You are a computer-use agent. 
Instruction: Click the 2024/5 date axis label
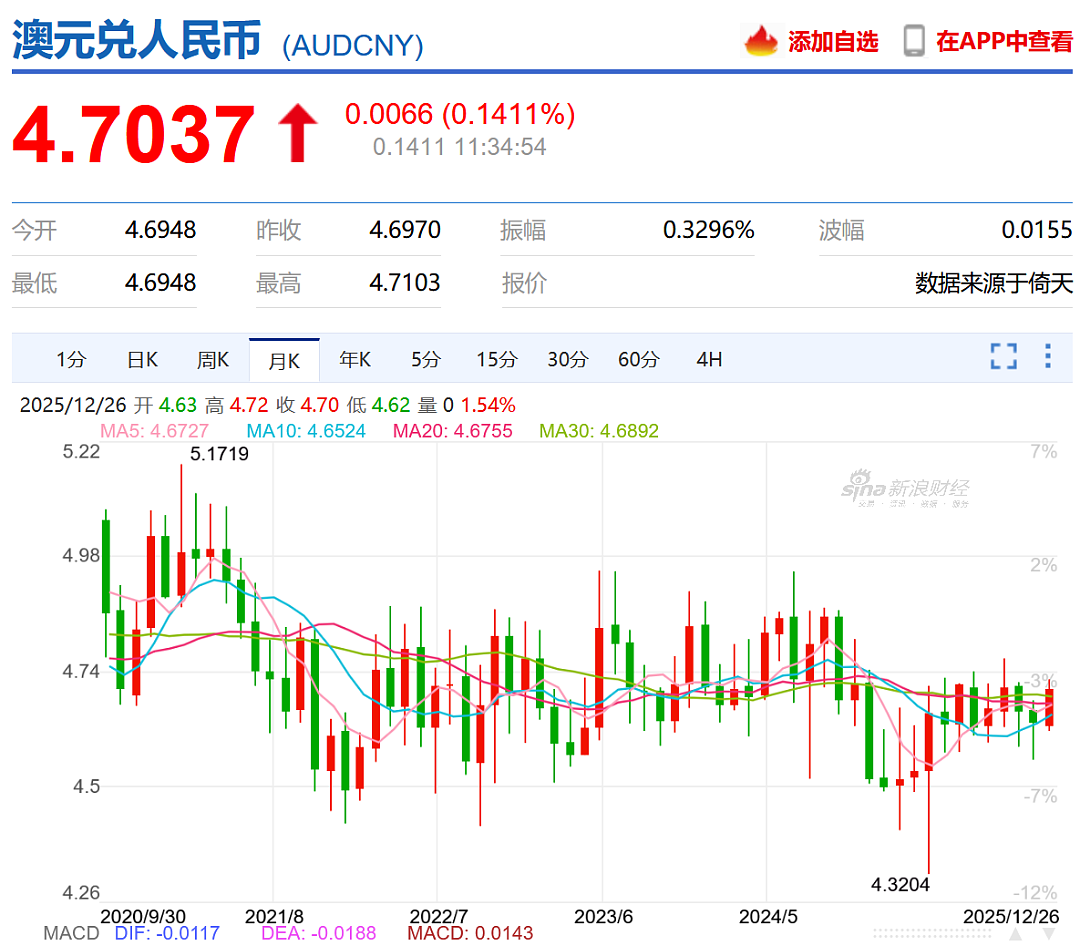pos(768,917)
